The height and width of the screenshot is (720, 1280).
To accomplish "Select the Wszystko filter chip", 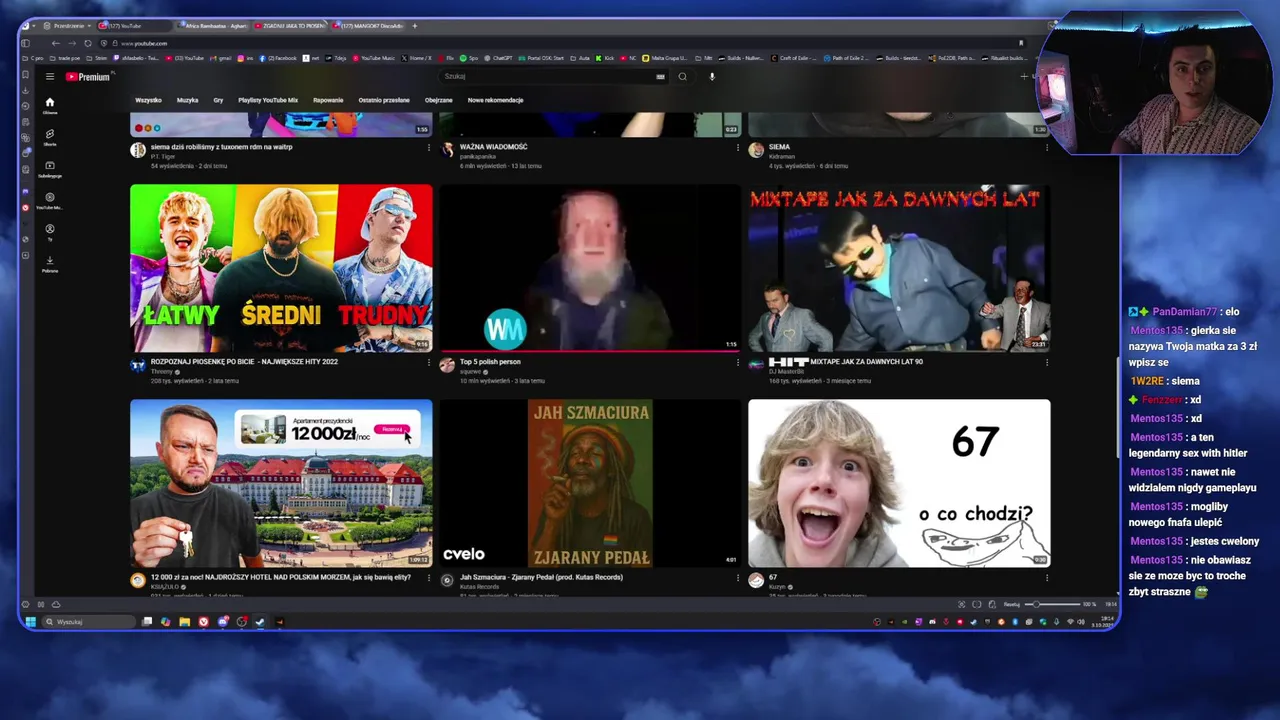I will [148, 100].
